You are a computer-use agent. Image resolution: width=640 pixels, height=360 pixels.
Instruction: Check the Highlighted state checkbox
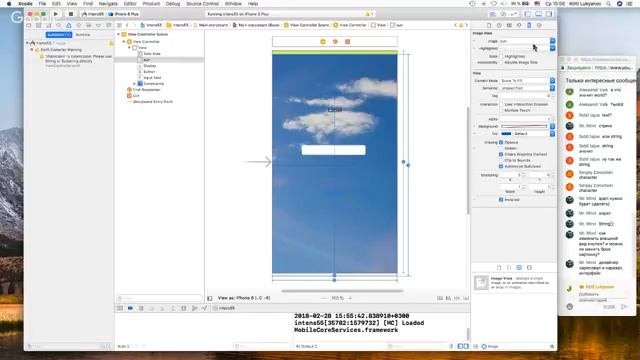tap(501, 56)
